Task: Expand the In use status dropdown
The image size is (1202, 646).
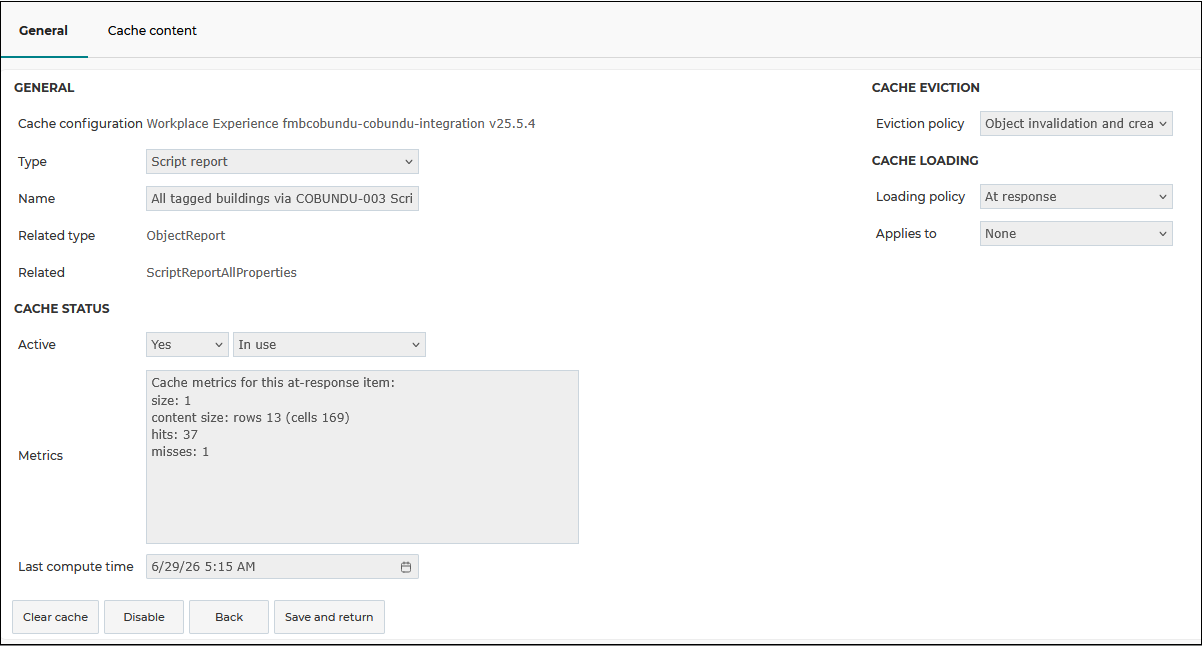Action: 329,344
